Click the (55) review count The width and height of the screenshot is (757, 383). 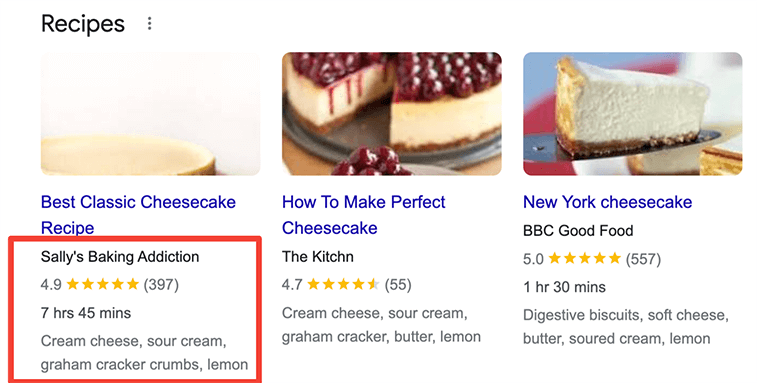398,284
